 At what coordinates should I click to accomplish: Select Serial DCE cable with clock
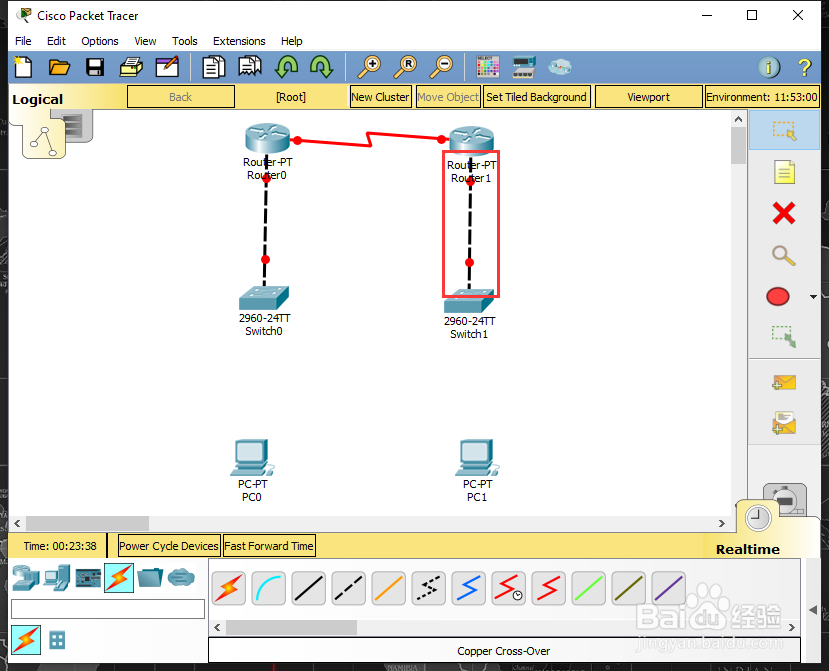click(509, 588)
